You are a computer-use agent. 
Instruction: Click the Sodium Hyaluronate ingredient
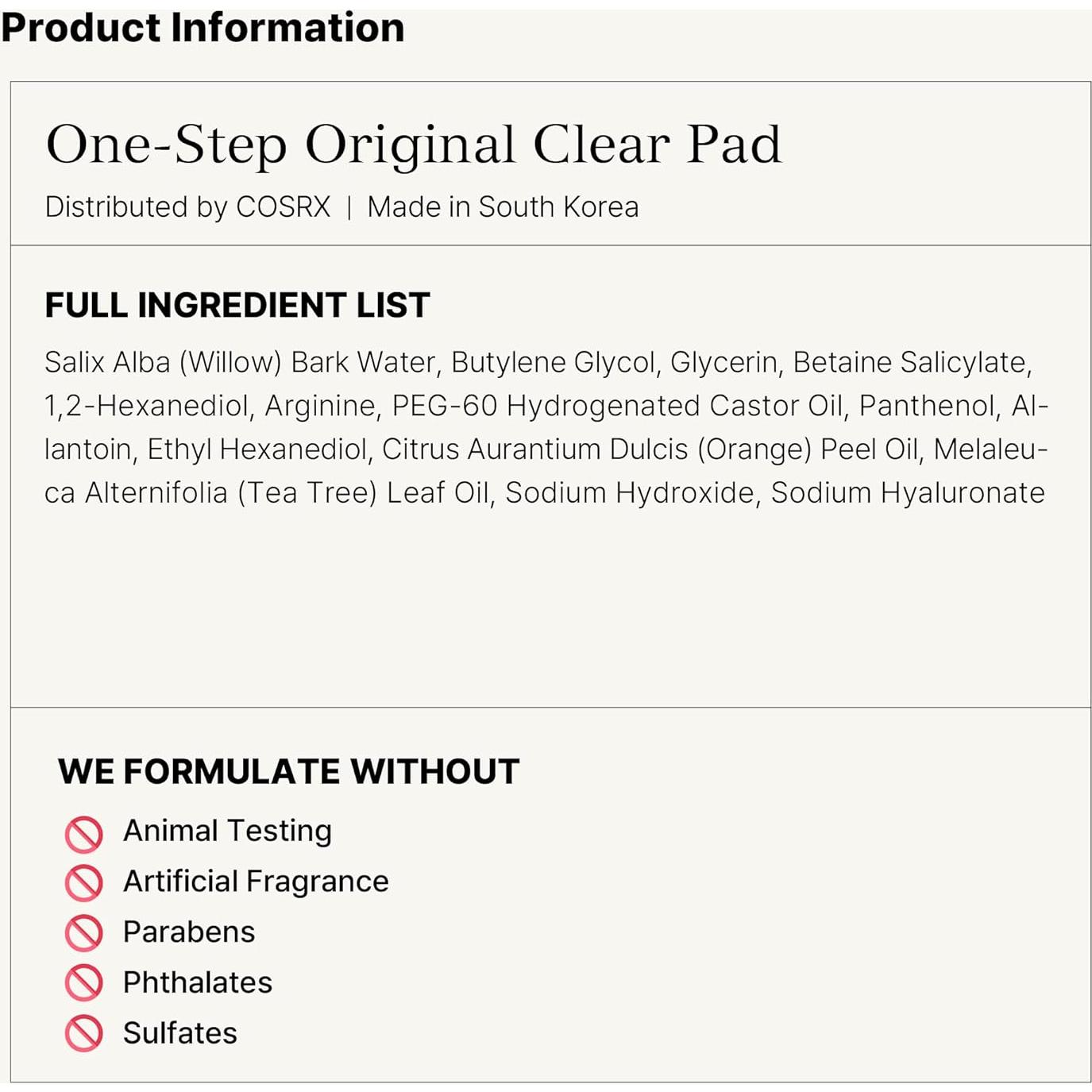click(908, 493)
